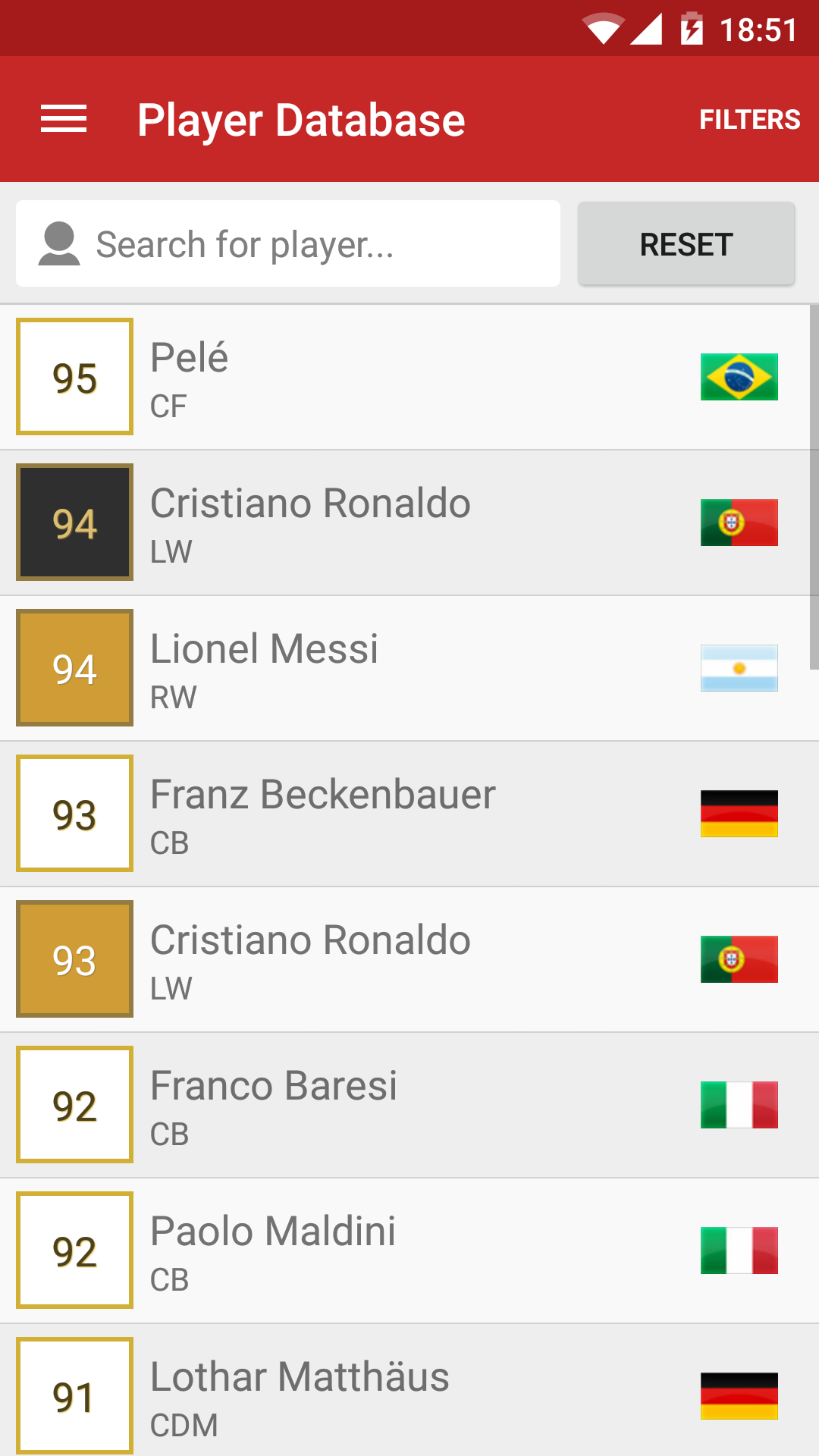
Task: Tap the battery icon in the status bar
Action: pyautogui.click(x=691, y=30)
